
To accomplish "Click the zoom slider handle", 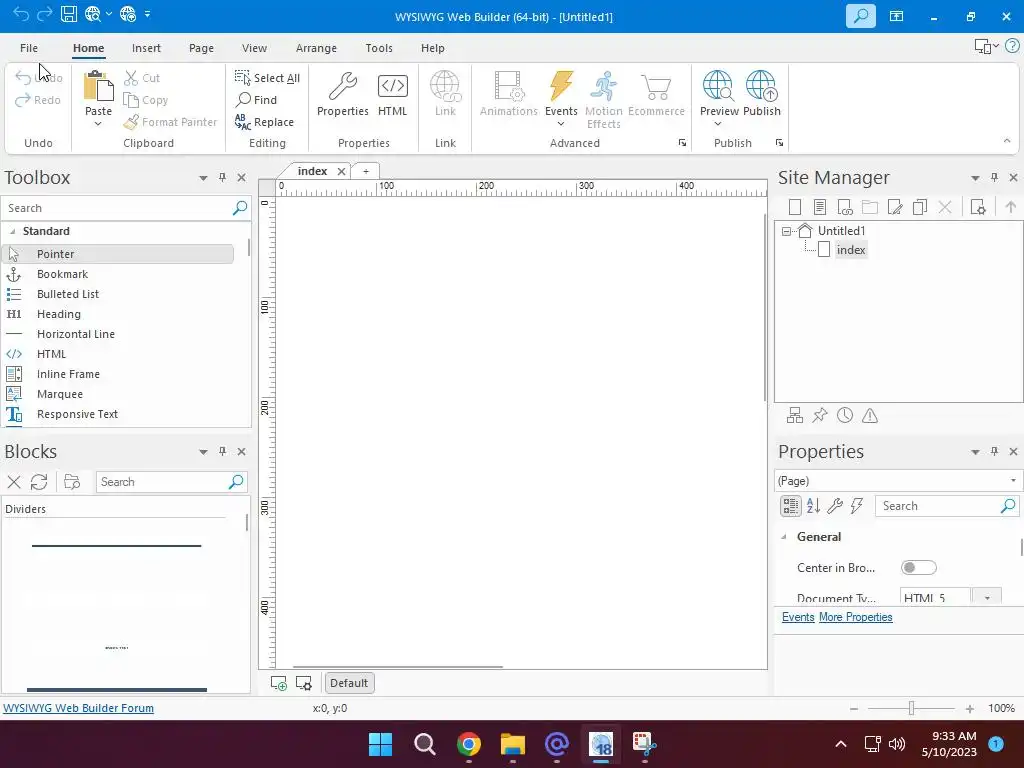I will pos(911,708).
